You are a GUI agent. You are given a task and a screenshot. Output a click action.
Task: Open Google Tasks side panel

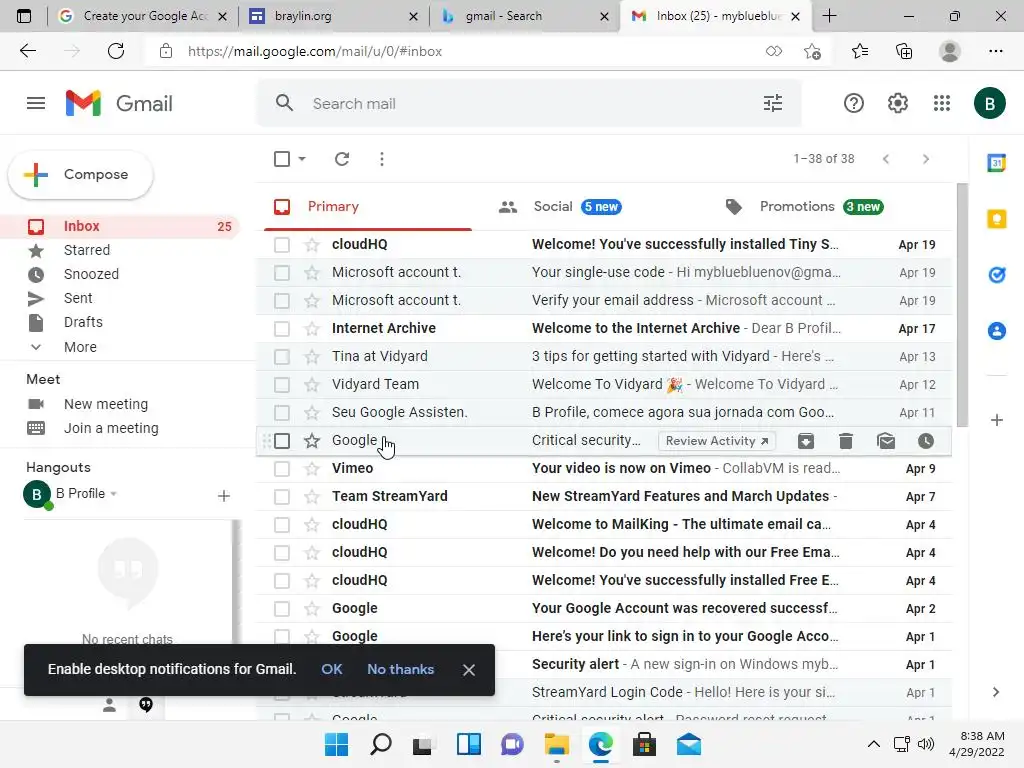click(x=997, y=275)
